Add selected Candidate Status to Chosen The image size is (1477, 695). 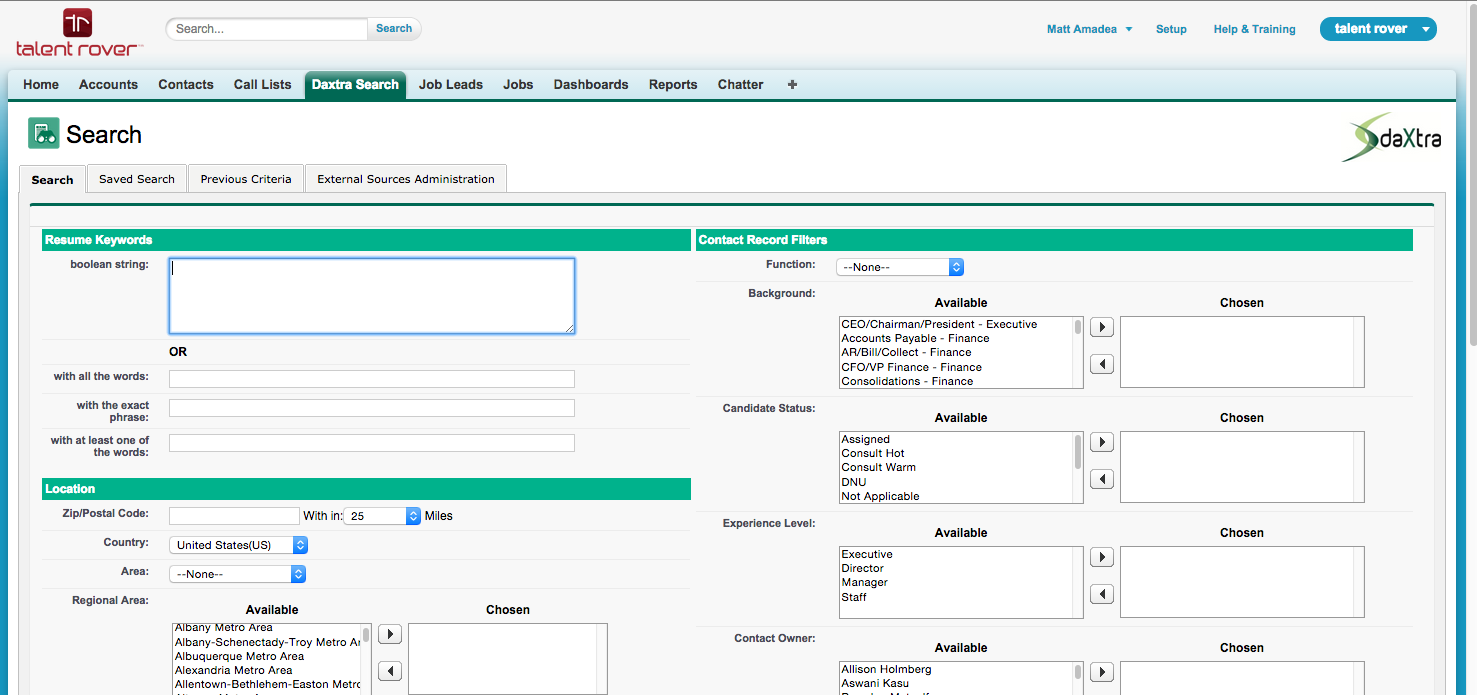1101,442
